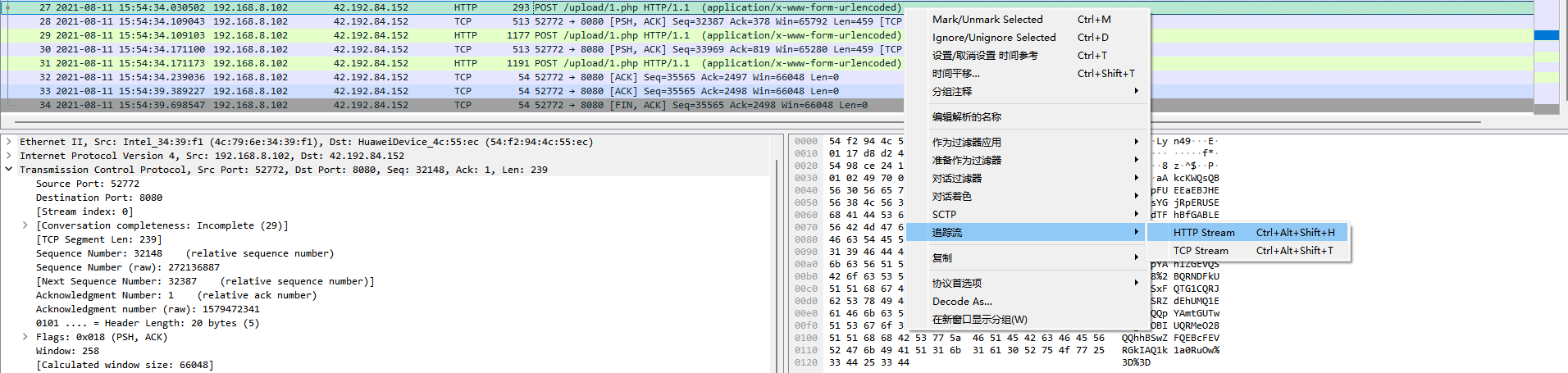Choose TCP Stream from the submenu
1568x373 pixels.
pyautogui.click(x=1200, y=251)
